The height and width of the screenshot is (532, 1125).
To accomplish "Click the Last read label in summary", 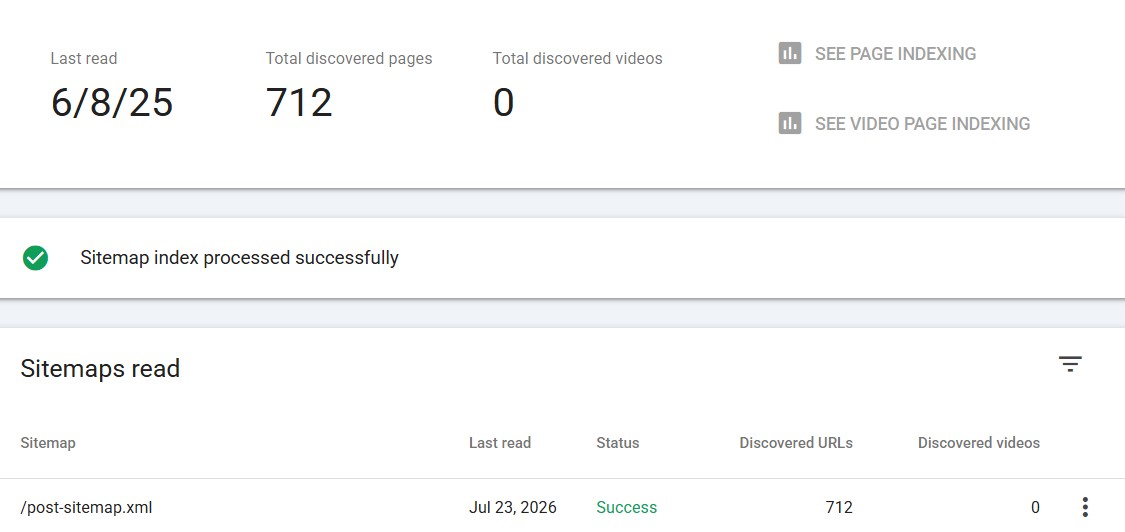I will (x=84, y=59).
